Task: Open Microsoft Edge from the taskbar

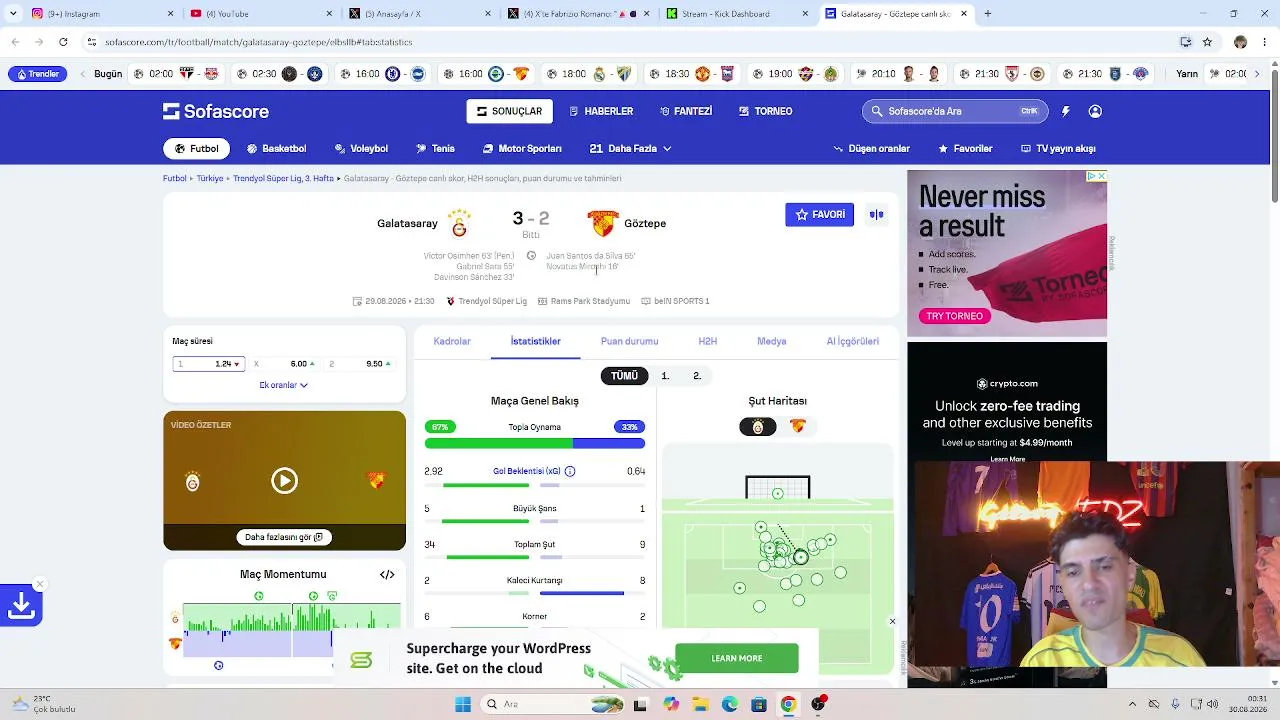Action: [x=730, y=704]
